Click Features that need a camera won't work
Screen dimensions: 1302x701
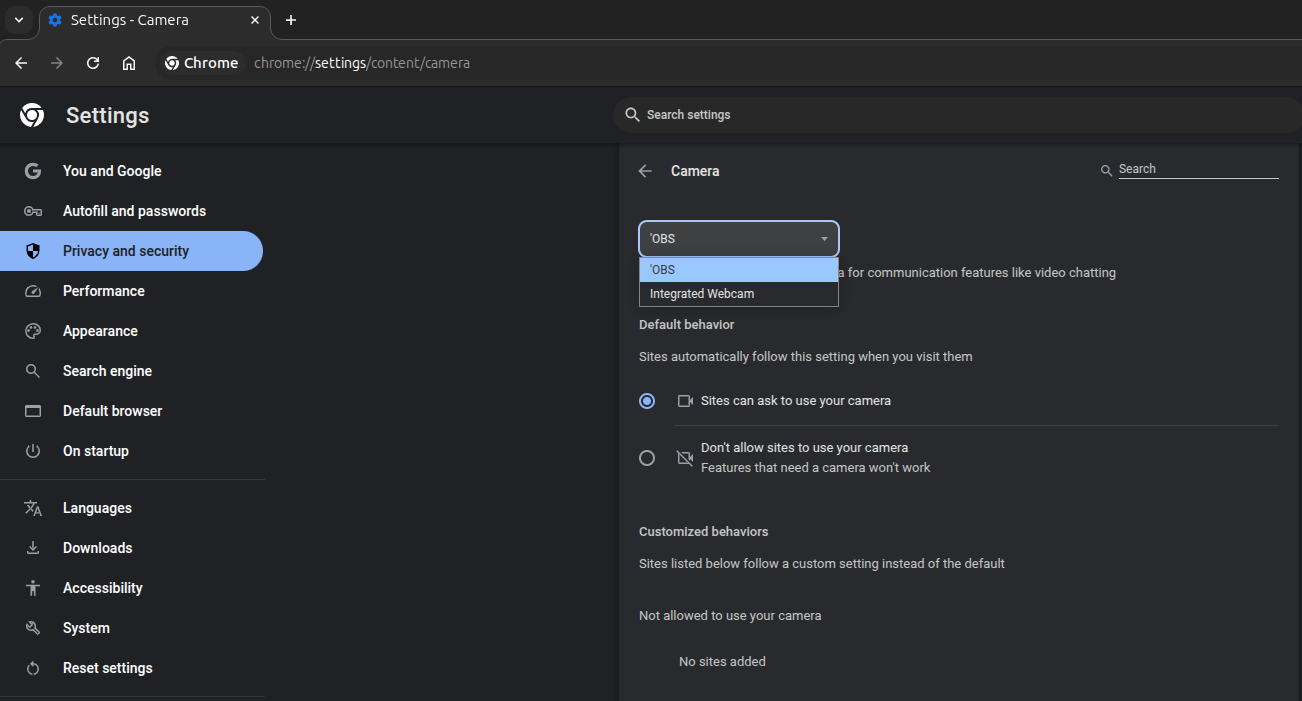click(816, 468)
